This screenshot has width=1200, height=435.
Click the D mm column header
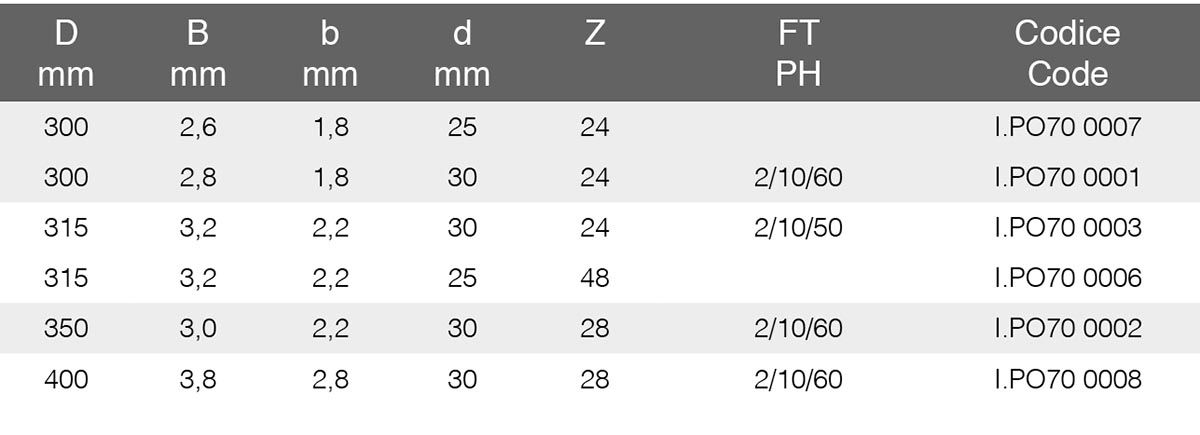pyautogui.click(x=67, y=53)
